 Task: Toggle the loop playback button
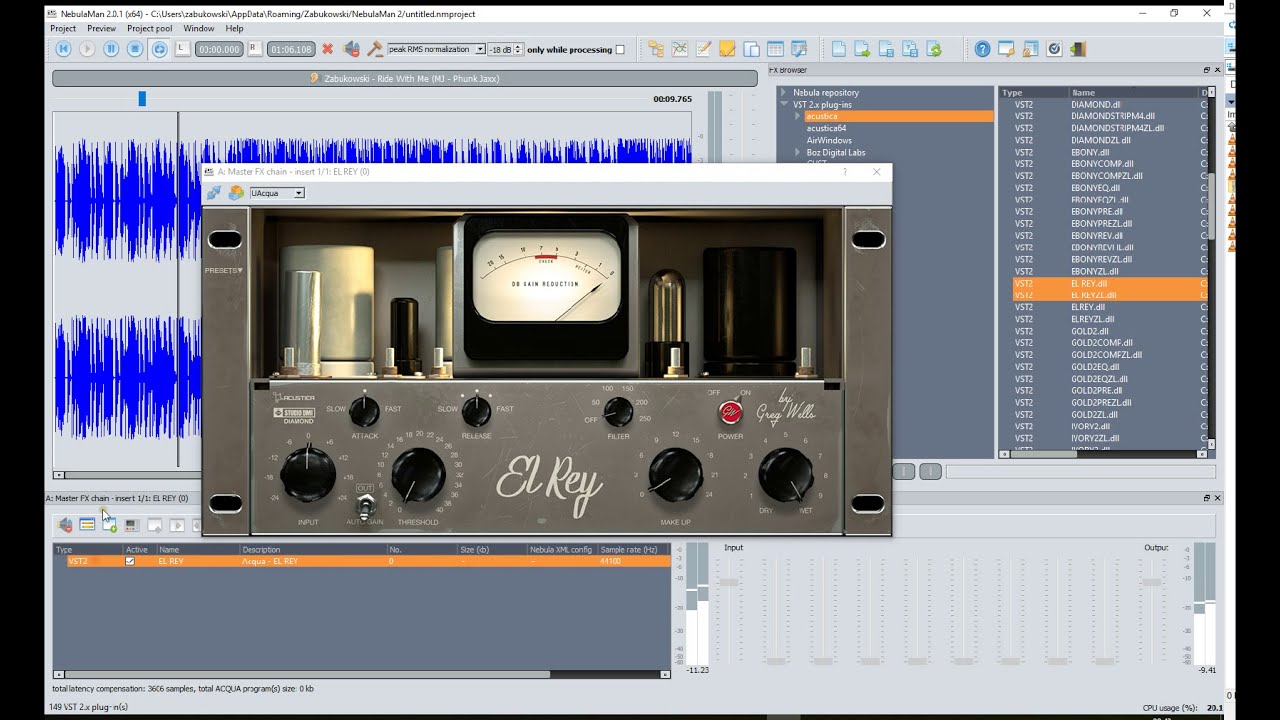[x=159, y=49]
